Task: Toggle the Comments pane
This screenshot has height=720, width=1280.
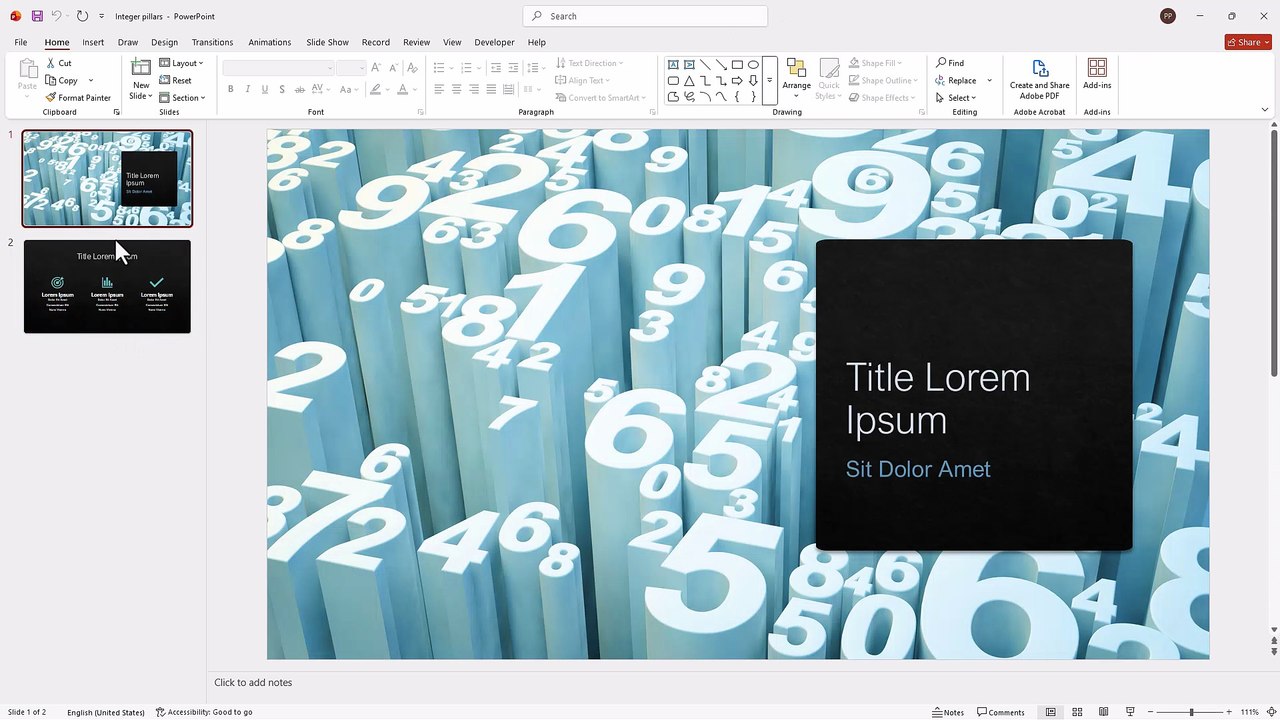Action: coord(1001,712)
